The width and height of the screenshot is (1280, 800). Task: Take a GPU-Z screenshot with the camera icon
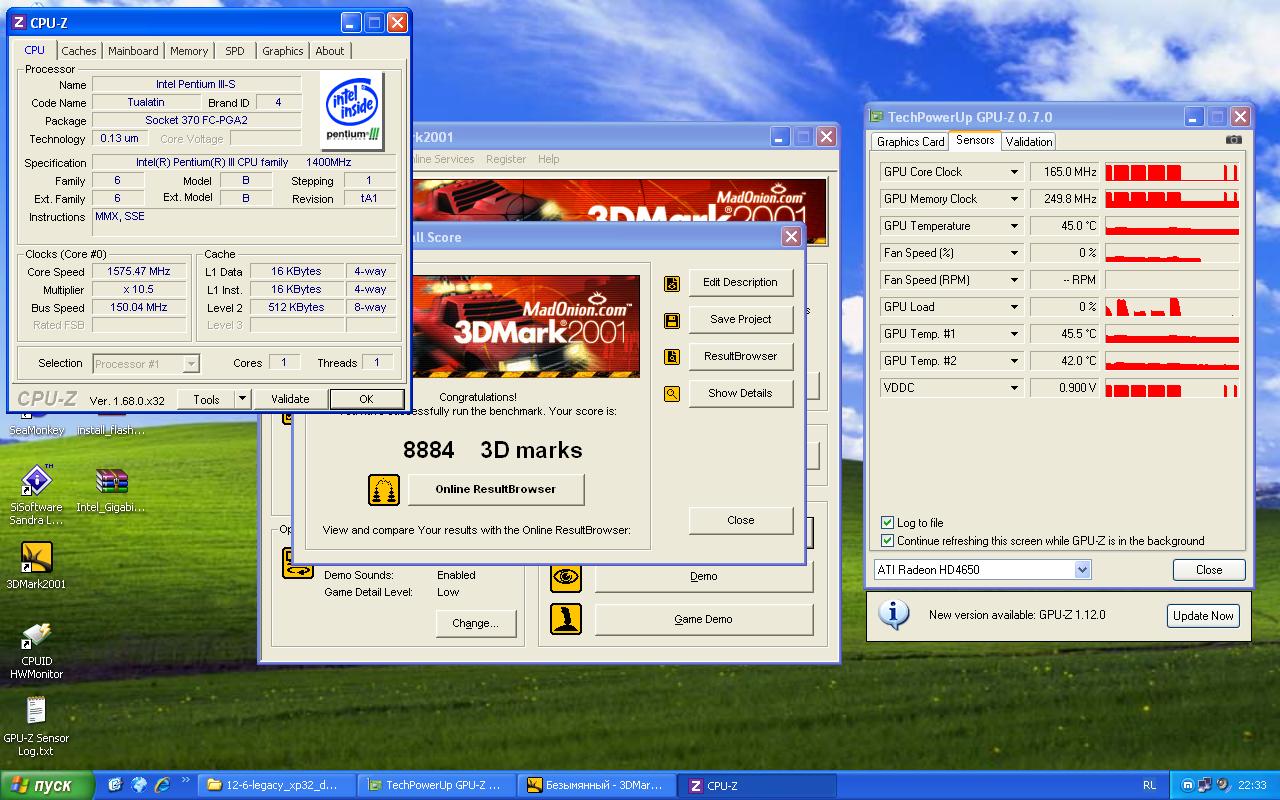point(1234,141)
